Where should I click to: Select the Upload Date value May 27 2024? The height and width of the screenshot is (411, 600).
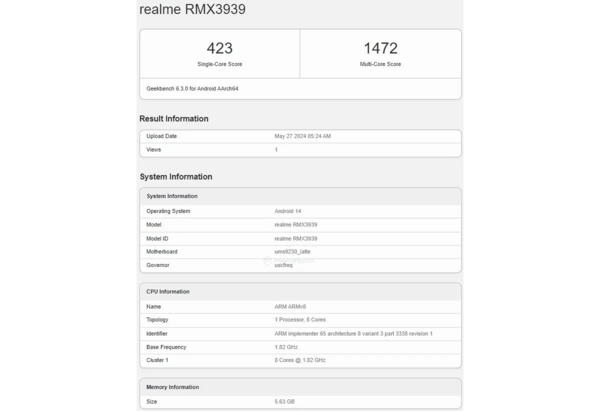coord(303,136)
